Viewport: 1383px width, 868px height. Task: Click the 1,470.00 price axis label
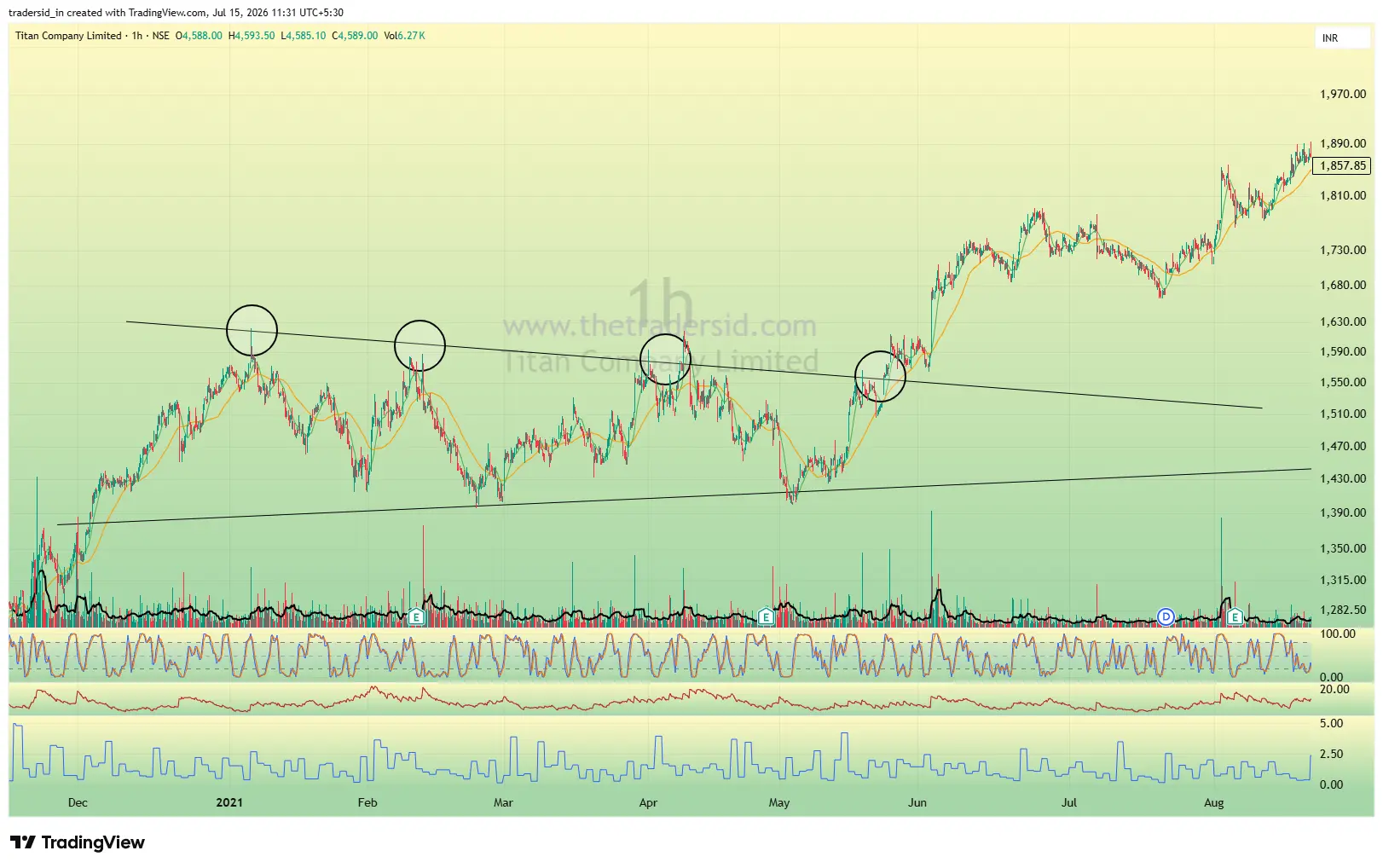pos(1343,446)
